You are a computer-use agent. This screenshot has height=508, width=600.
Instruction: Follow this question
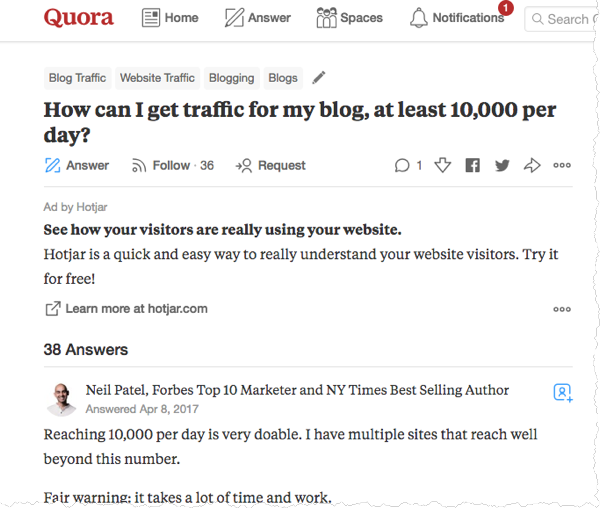[173, 165]
